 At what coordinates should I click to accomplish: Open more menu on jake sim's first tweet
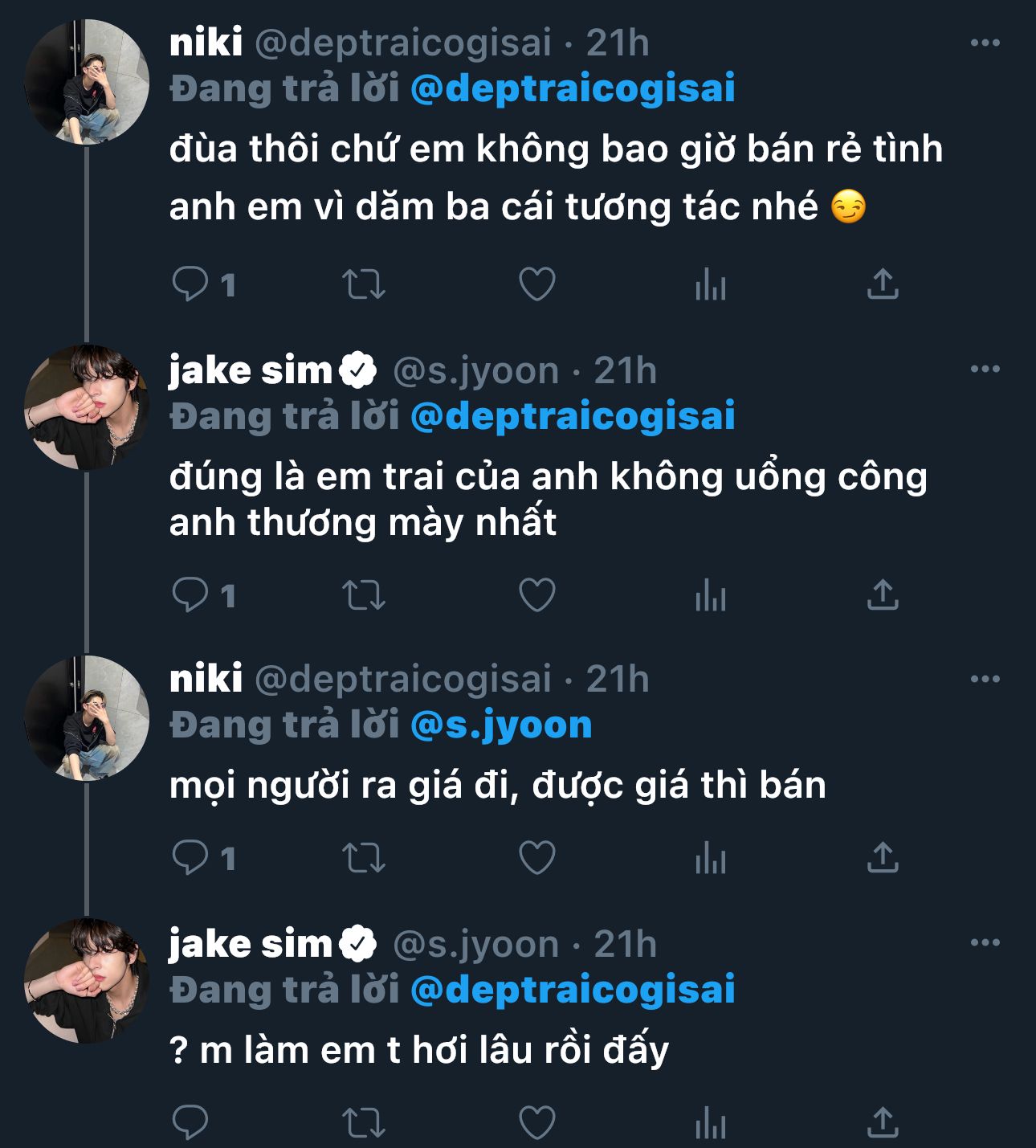tap(985, 370)
